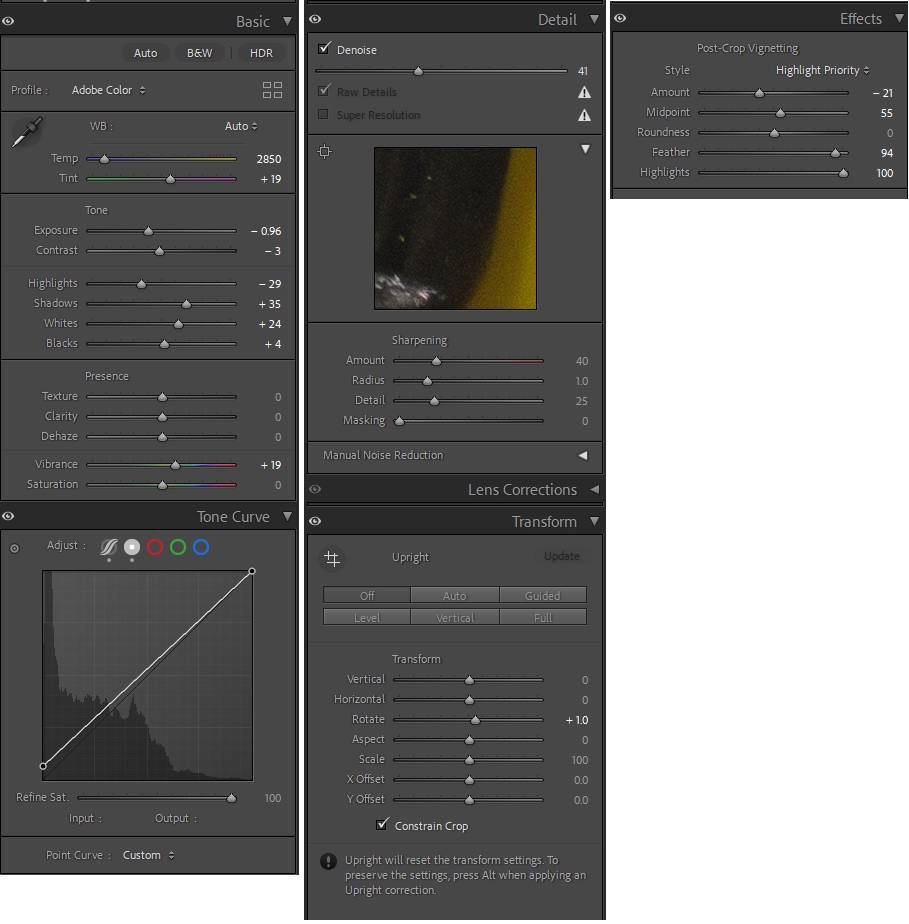Select the green channel curve circle
The width and height of the screenshot is (909, 924).
click(x=178, y=547)
